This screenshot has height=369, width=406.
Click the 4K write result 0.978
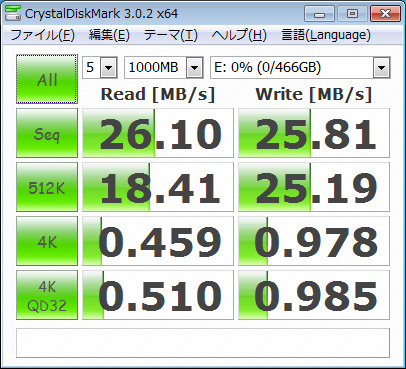tap(314, 241)
